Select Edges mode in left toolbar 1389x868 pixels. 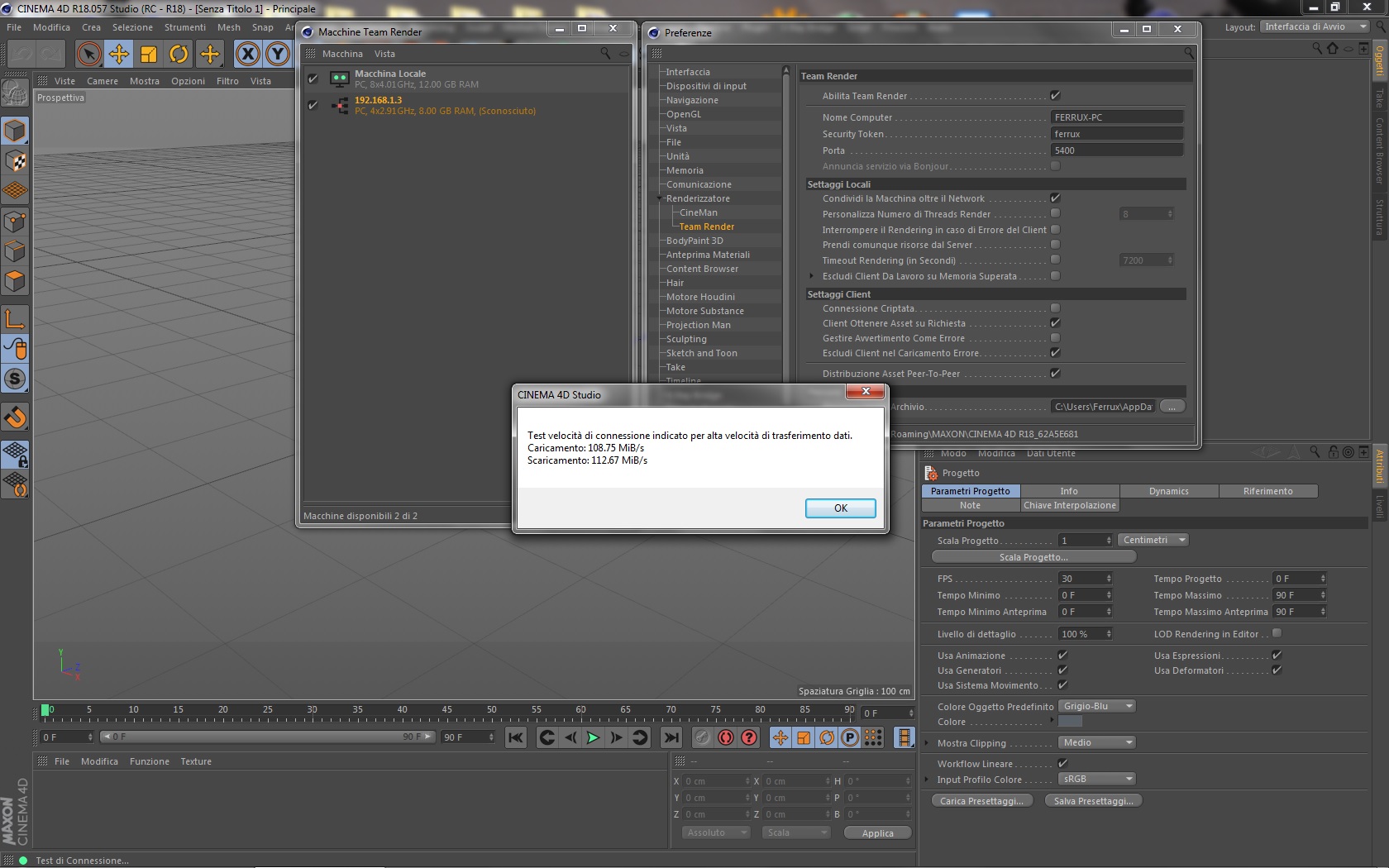point(15,251)
